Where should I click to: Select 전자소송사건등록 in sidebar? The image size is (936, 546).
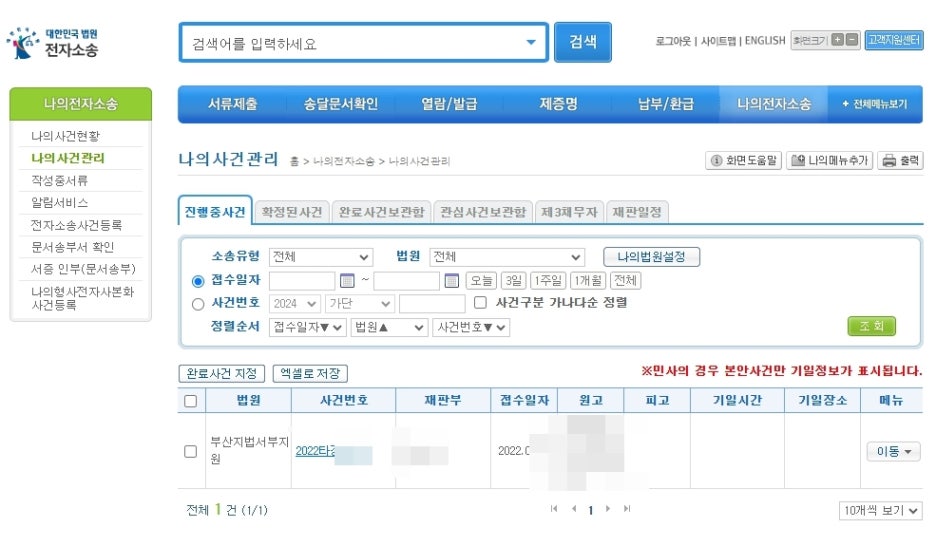[76, 225]
